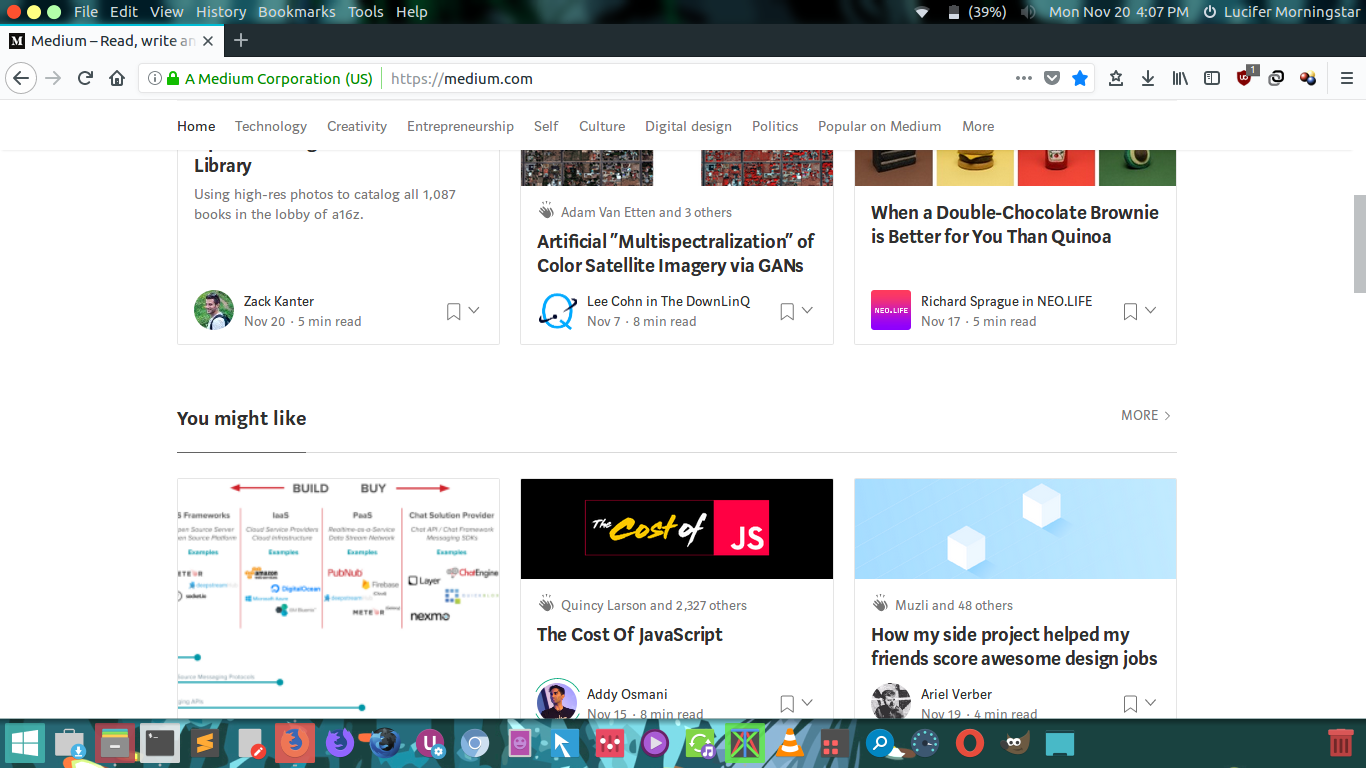Viewport: 1366px width, 768px height.
Task: Open Popular on Medium
Action: pos(879,126)
